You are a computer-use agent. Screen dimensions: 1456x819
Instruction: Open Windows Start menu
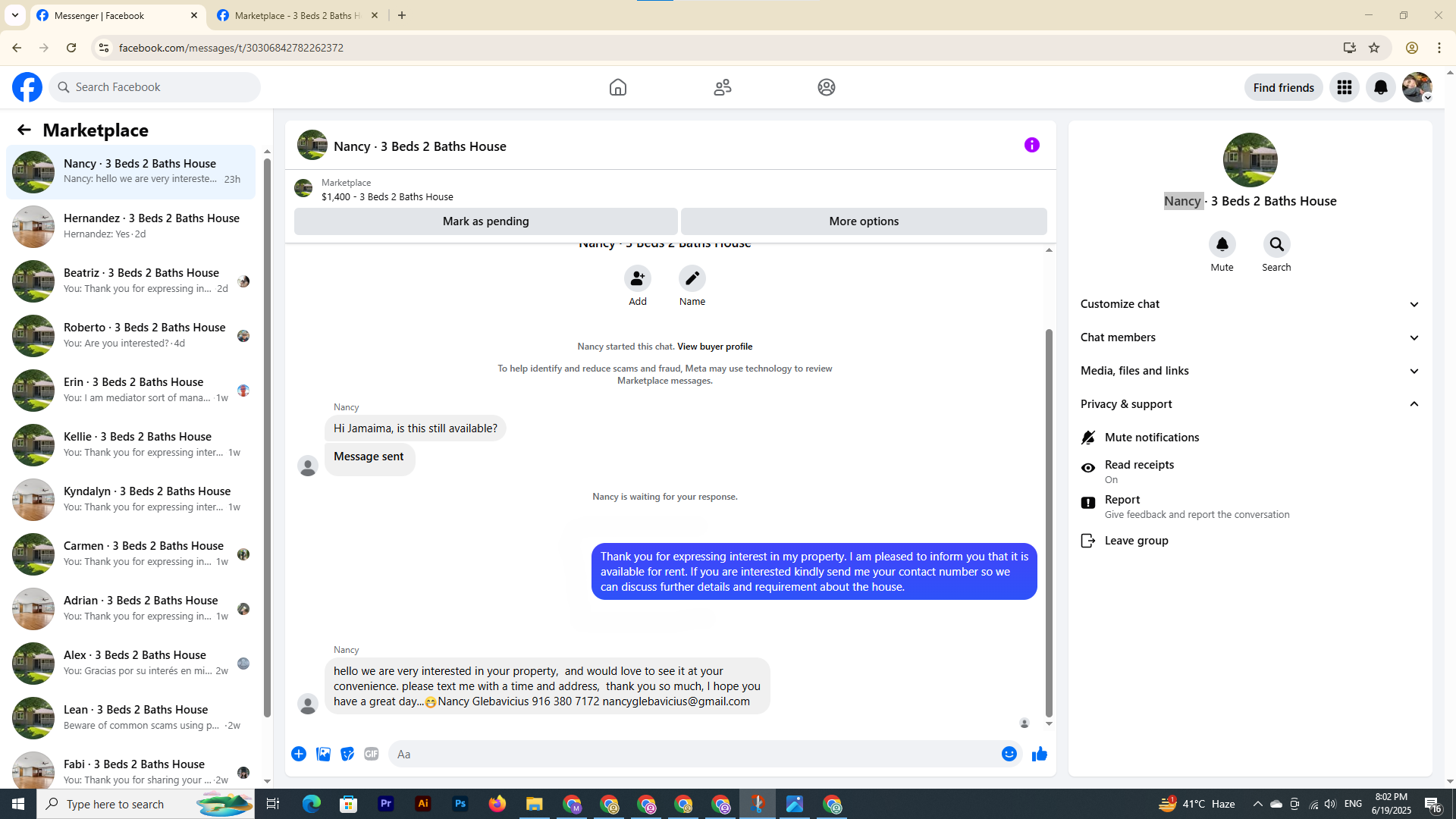(18, 804)
